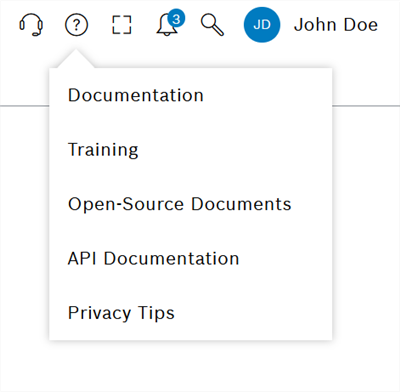Click the help popover's pointer arrow
400x392 pixels.
coord(76,59)
